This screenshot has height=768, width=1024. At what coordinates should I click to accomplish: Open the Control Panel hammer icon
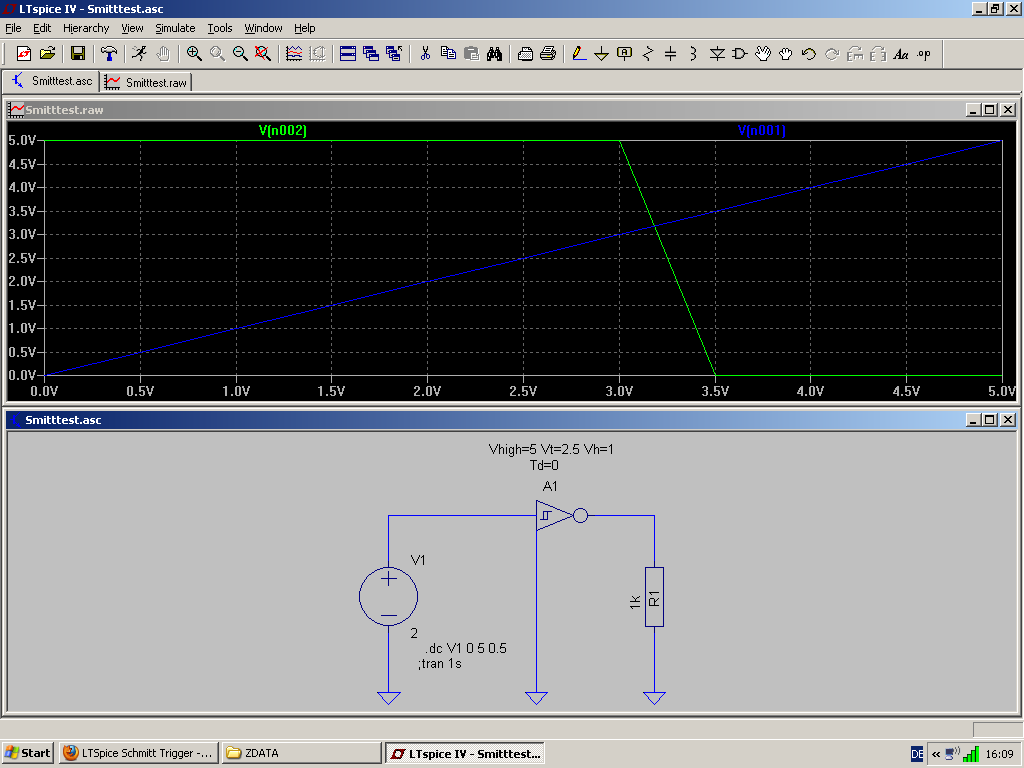pos(109,54)
